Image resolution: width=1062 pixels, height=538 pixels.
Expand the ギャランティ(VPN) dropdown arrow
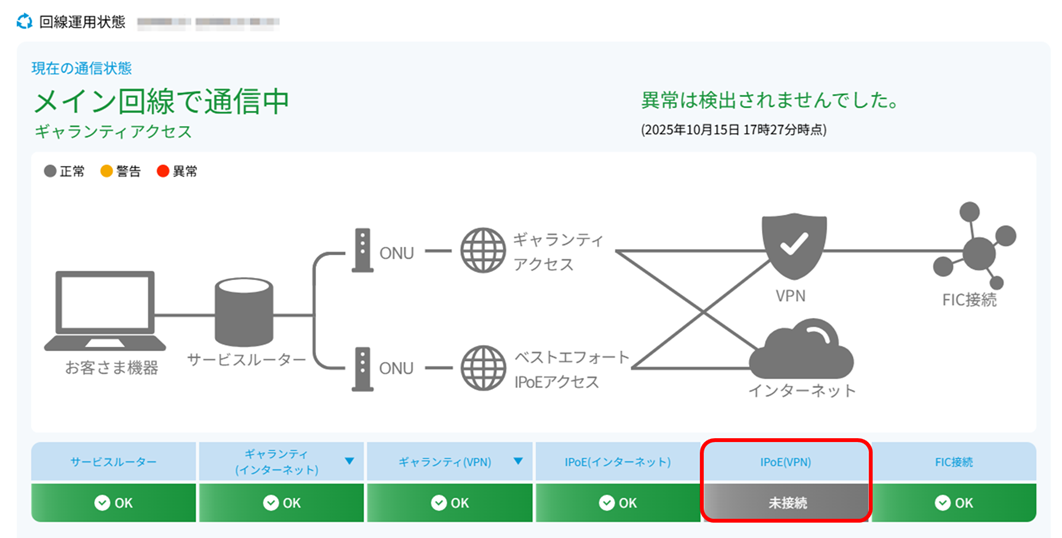click(x=517, y=461)
